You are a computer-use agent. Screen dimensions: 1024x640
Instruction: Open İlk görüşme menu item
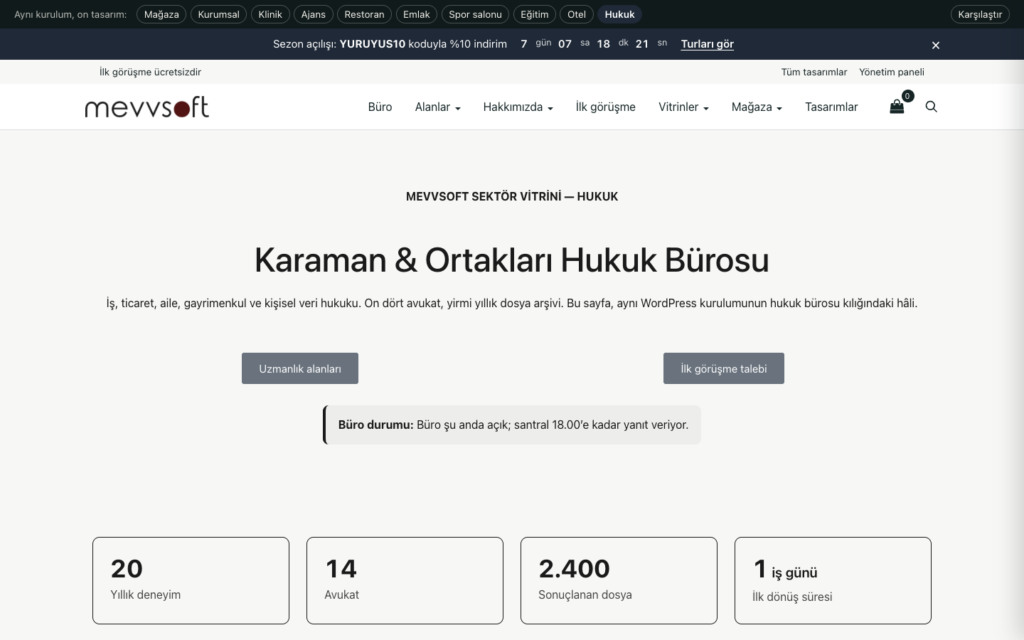tap(605, 106)
